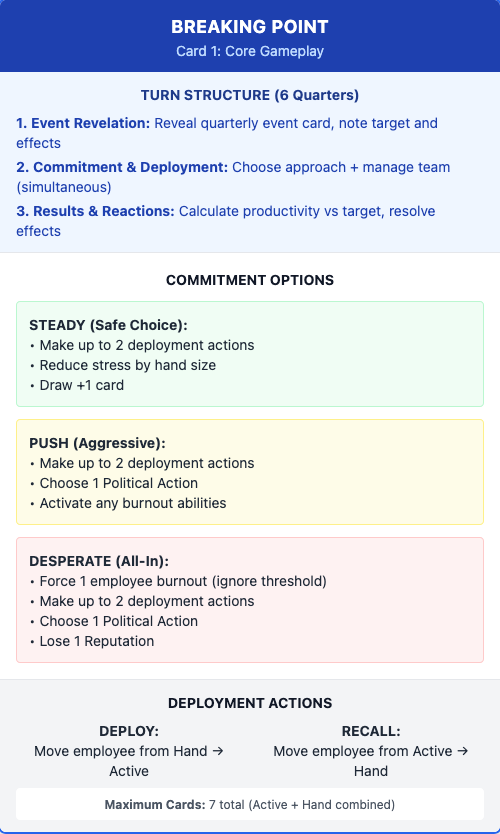Click the COMMITMENT OPTIONS heading

coord(249,280)
